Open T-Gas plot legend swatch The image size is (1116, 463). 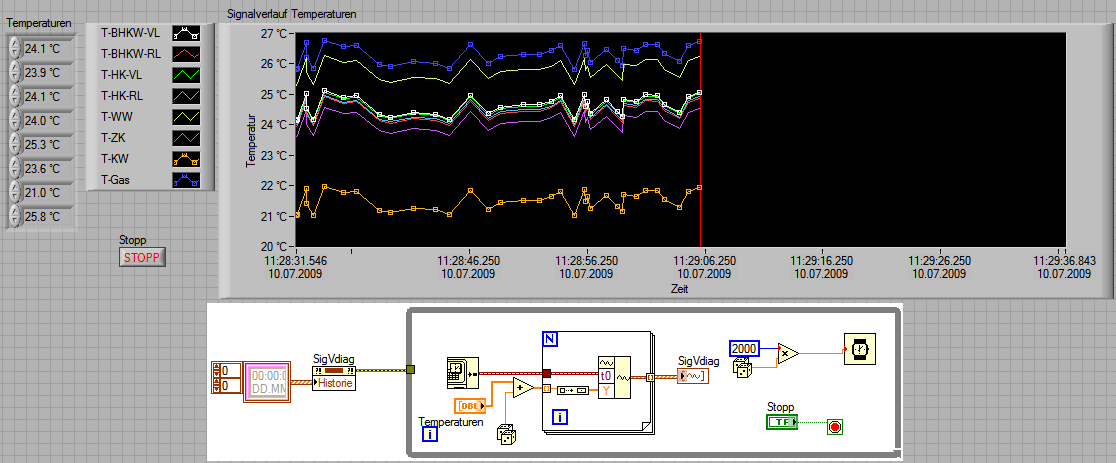pos(186,180)
